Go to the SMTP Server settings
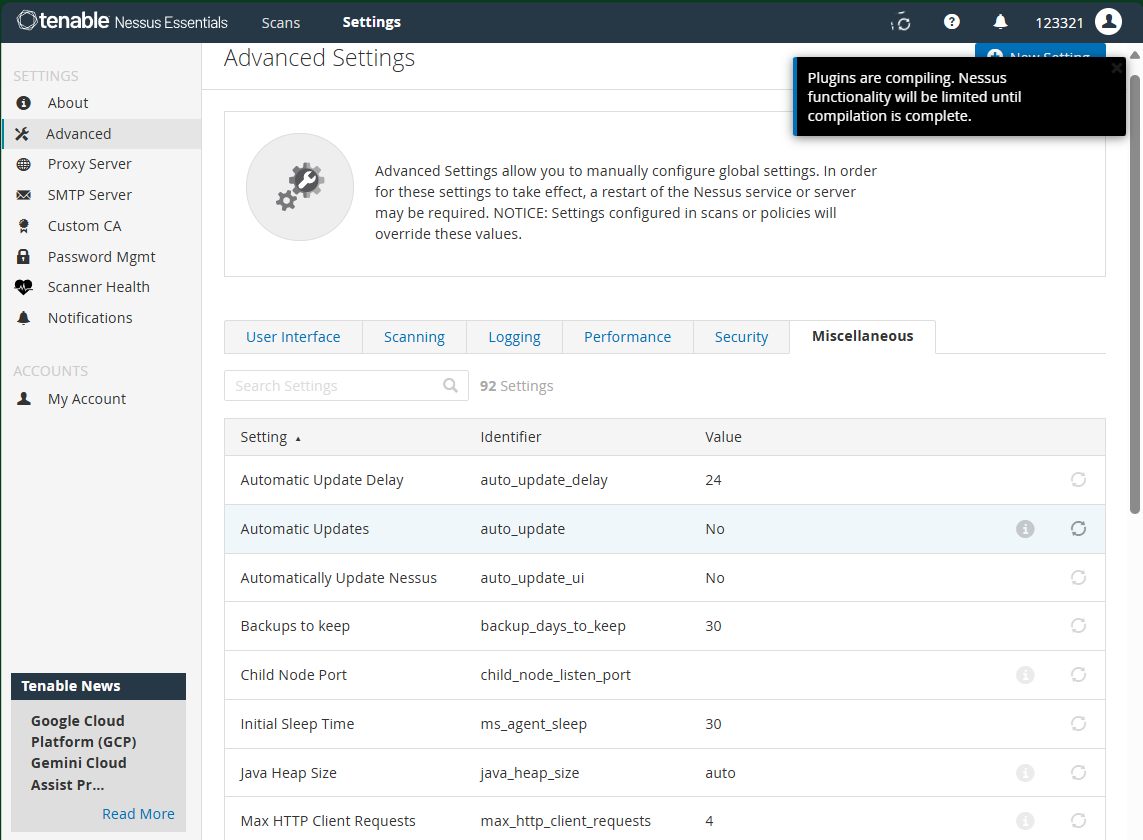The image size is (1143, 840). click(x=89, y=195)
